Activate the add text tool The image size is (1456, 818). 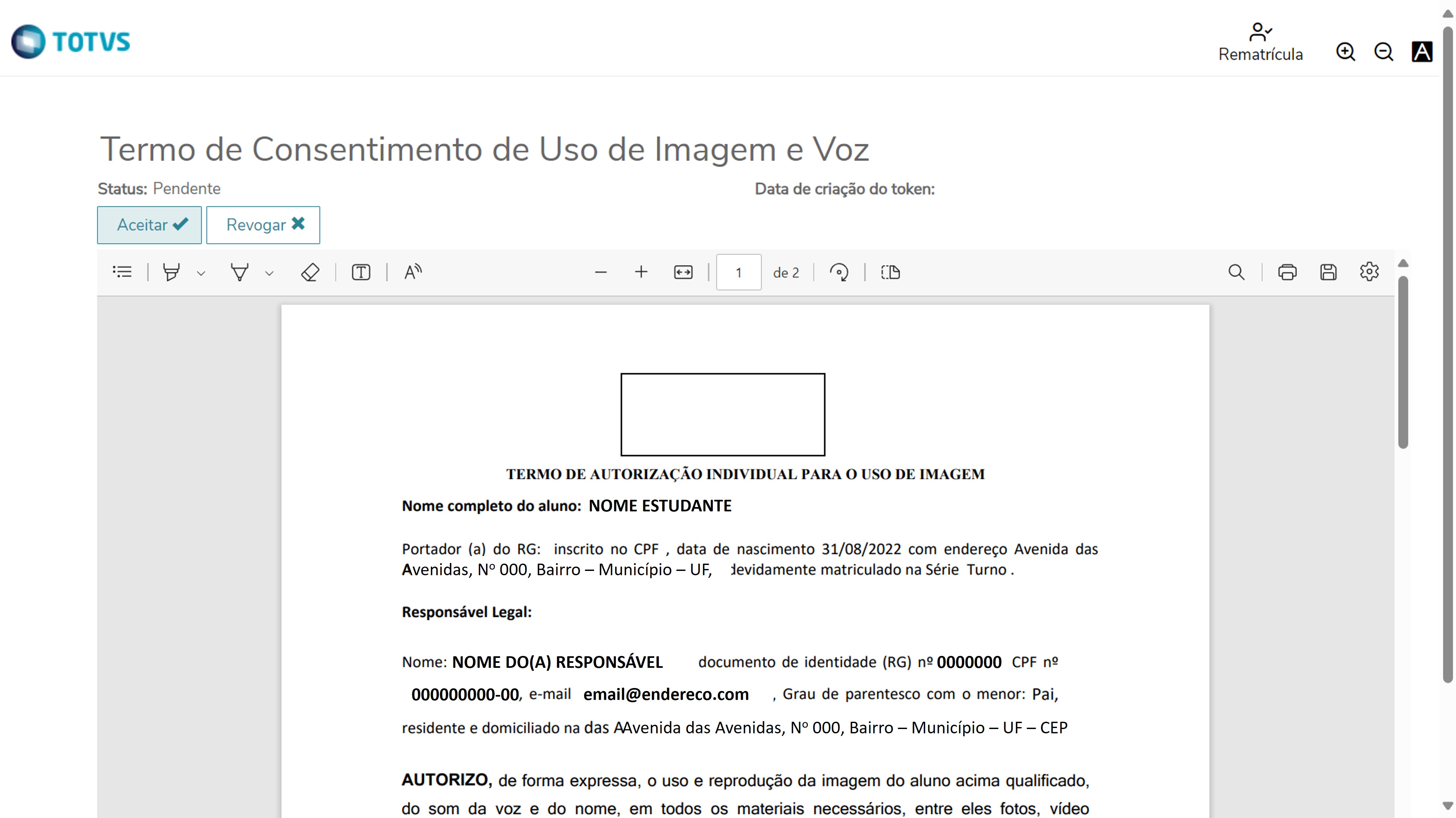[x=361, y=272]
